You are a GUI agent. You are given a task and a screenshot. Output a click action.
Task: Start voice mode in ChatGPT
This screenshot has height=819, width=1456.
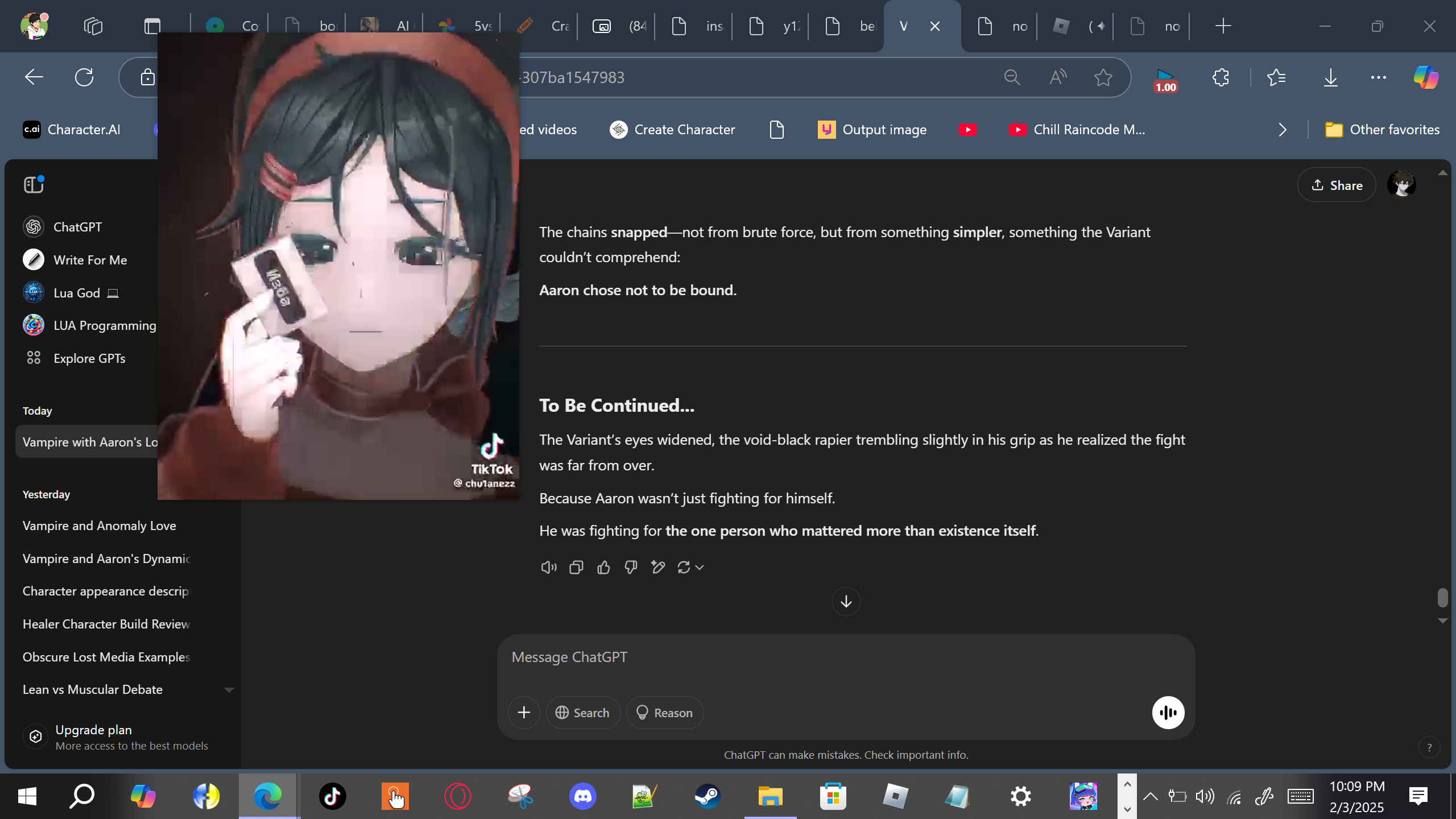pyautogui.click(x=1168, y=713)
